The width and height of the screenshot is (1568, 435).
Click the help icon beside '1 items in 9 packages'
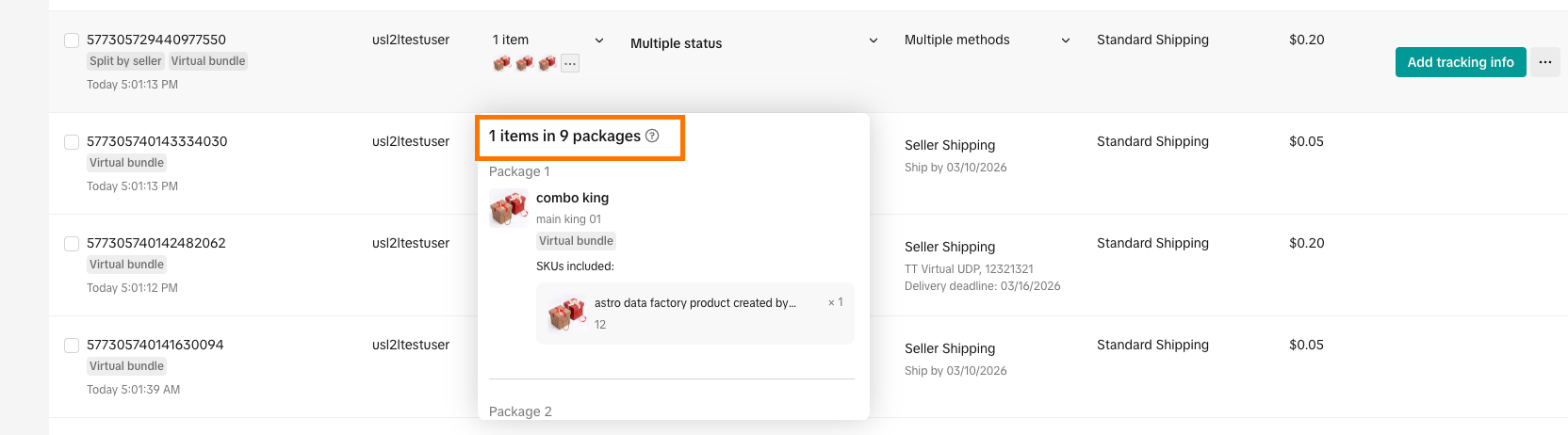point(652,137)
